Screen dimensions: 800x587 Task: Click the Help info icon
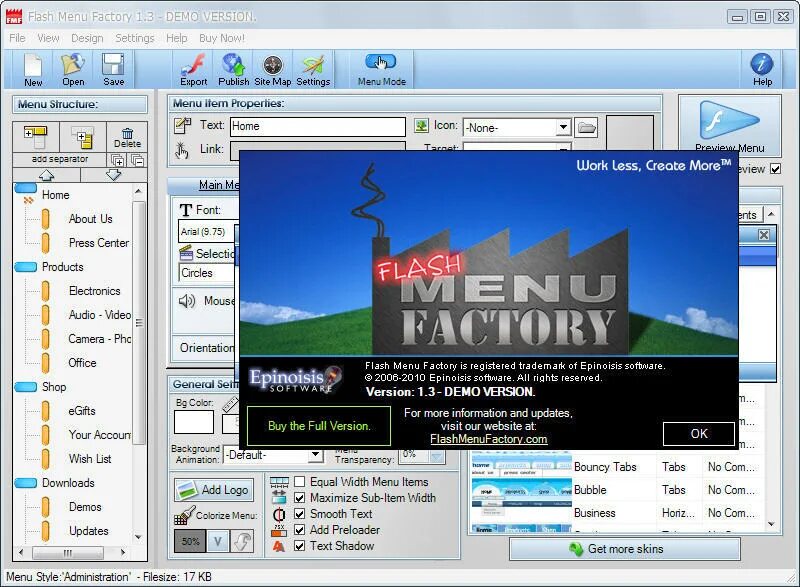(762, 70)
